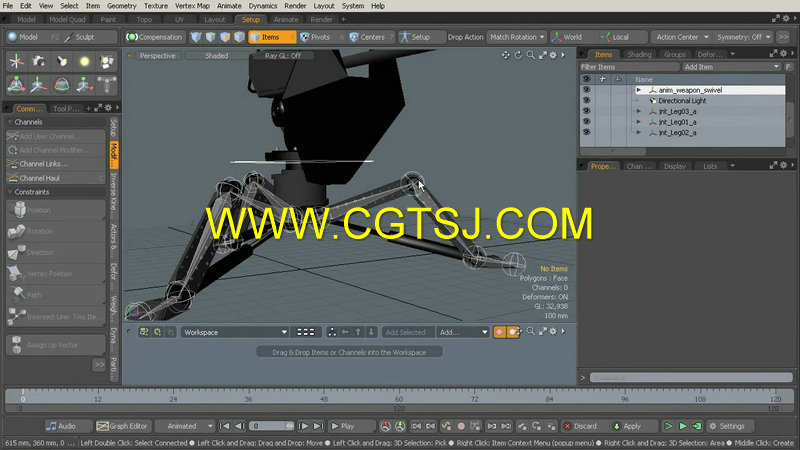Open viewport settings gear icon
Viewport: 800px width, 450px height.
click(x=553, y=55)
